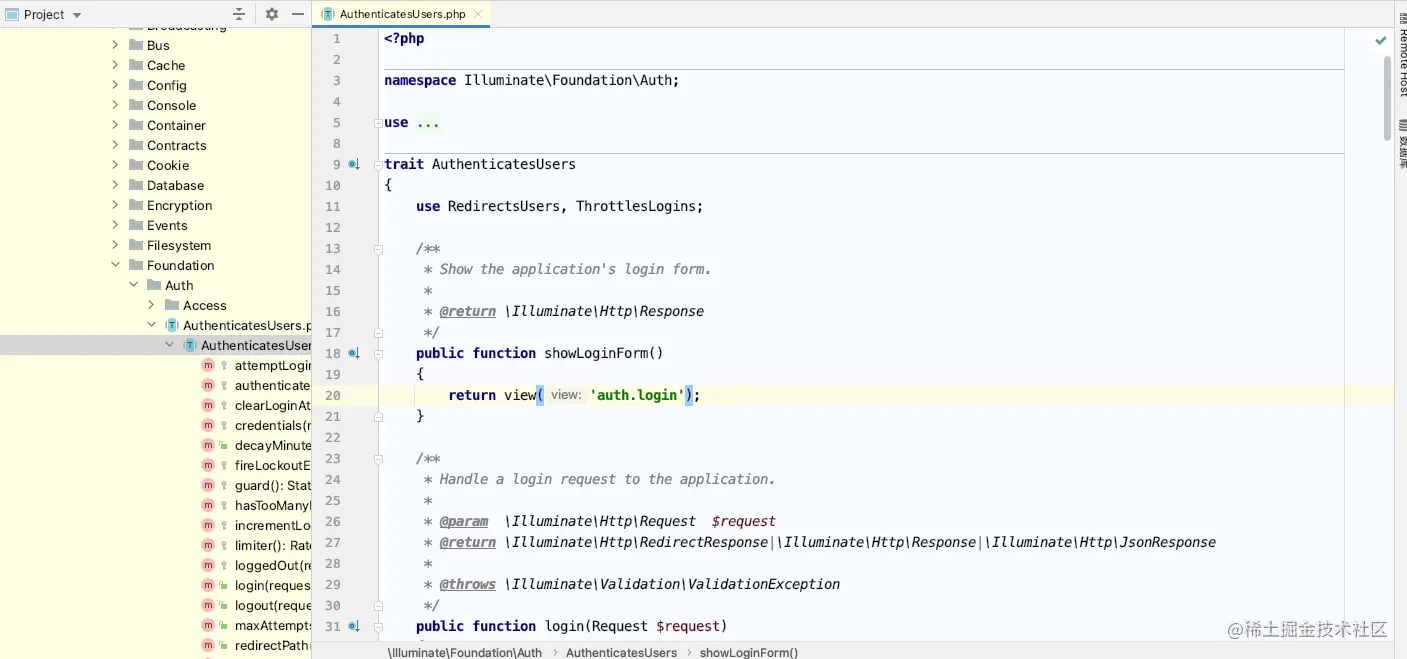This screenshot has width=1407, height=659.
Task: Click the method icon beside credentials
Action: point(208,425)
